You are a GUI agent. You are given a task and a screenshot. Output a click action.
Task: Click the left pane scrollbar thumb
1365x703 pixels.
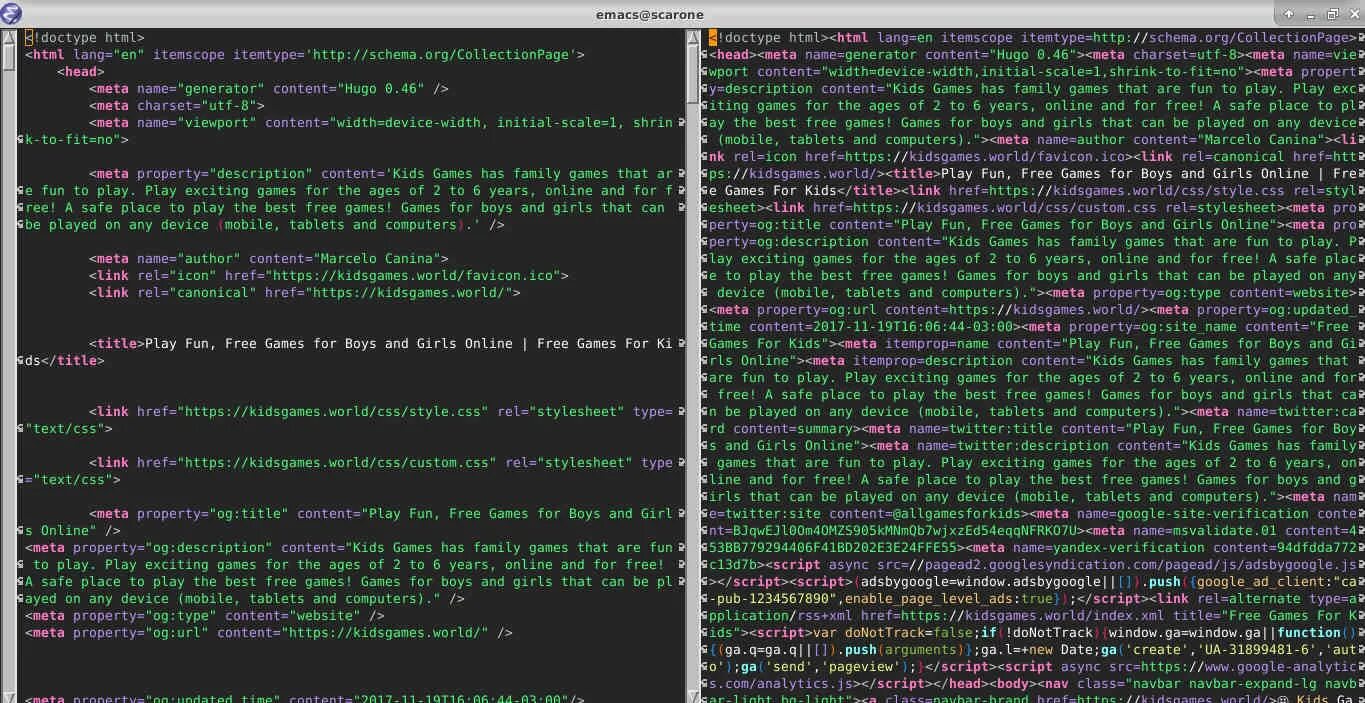click(8, 58)
